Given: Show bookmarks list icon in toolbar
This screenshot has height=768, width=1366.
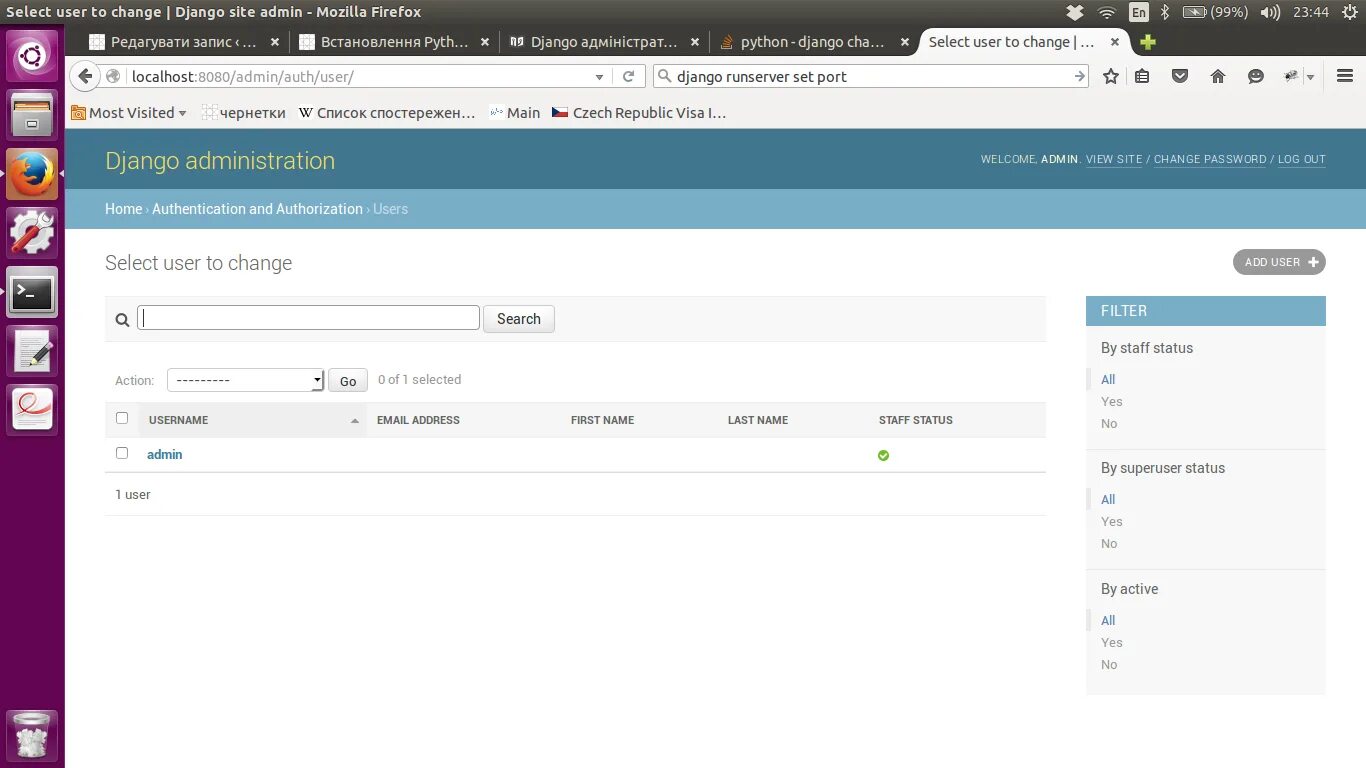Looking at the screenshot, I should pos(1142,76).
